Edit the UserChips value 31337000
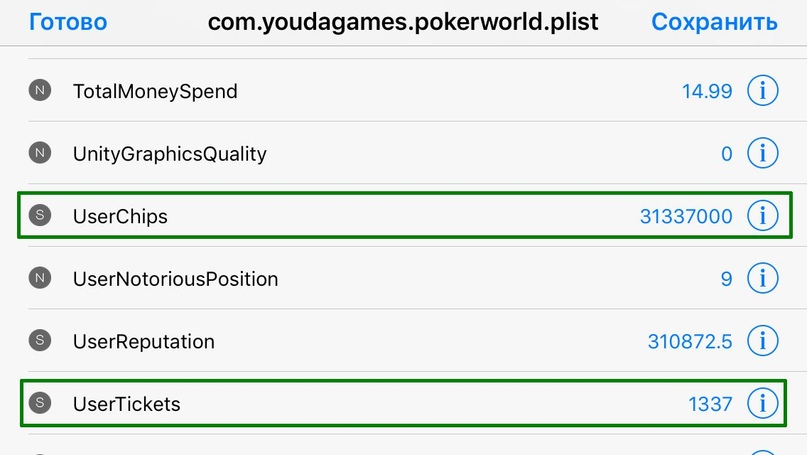The image size is (807, 455). click(685, 216)
